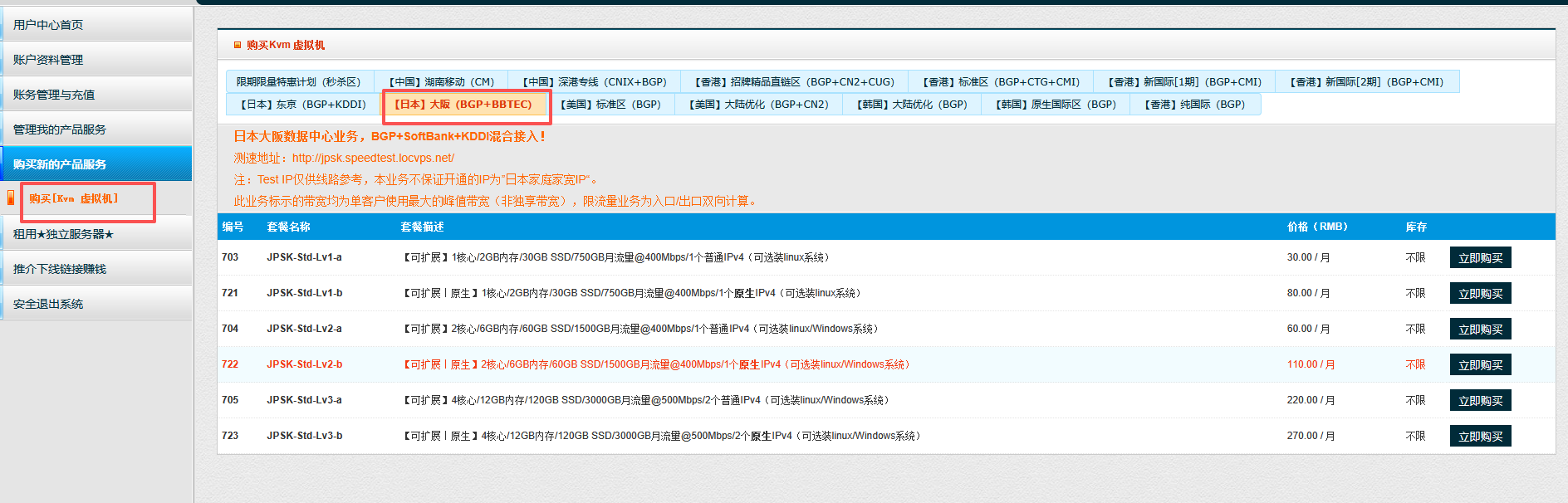This screenshot has width=1568, height=503.
Task: Open 租用★独立服务器★ page
Action: click(96, 234)
